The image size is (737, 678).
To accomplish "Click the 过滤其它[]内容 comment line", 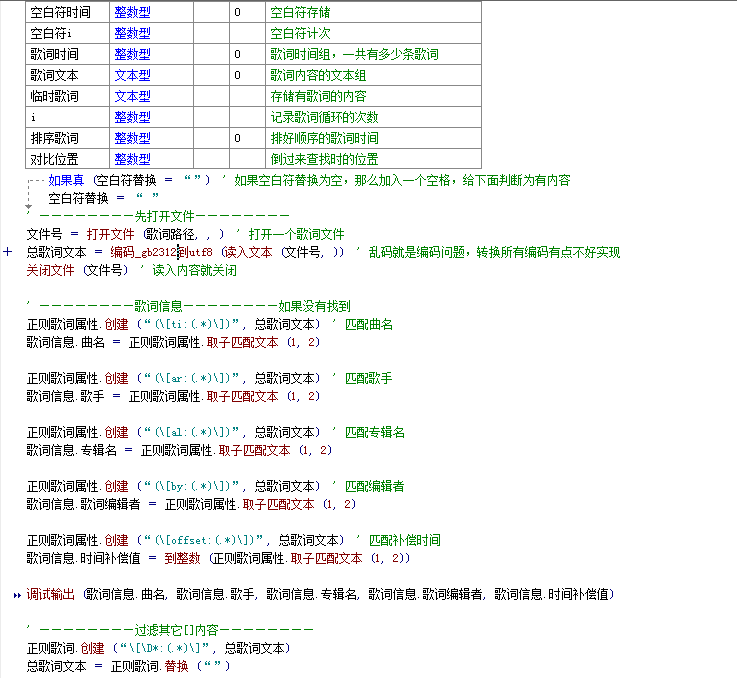I will click(170, 630).
